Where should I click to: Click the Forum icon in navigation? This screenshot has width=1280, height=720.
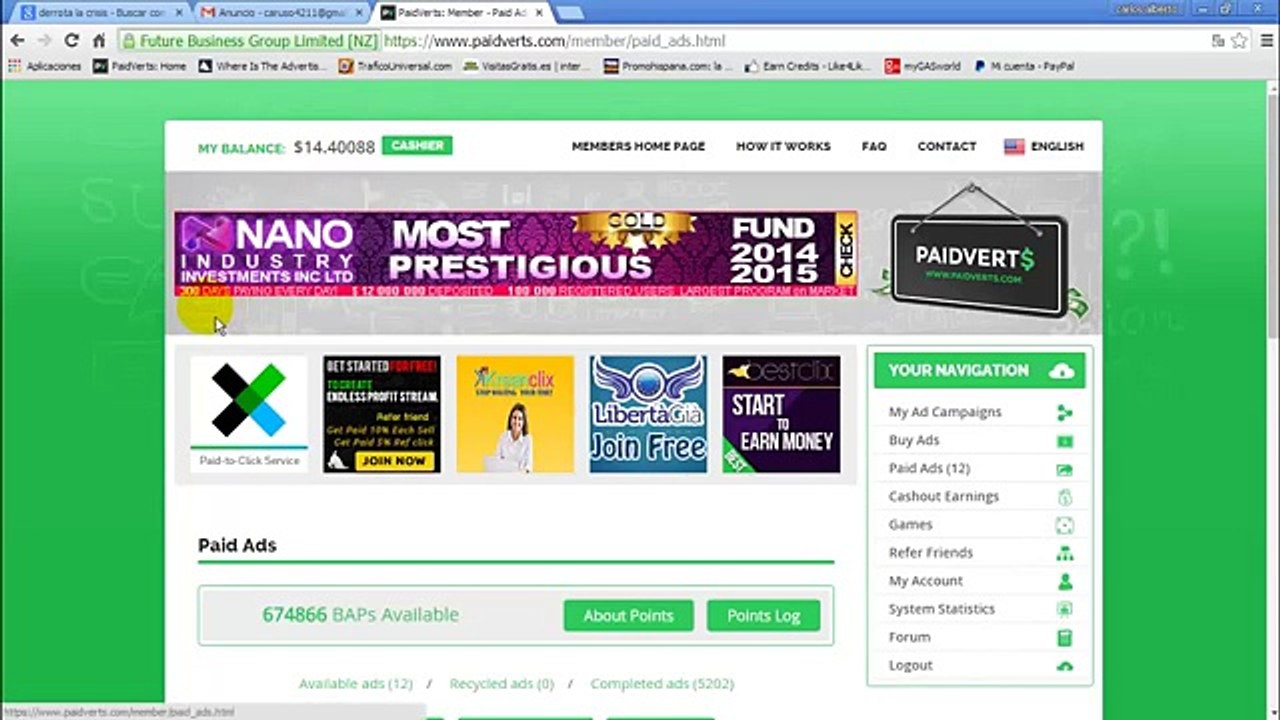pos(1064,637)
